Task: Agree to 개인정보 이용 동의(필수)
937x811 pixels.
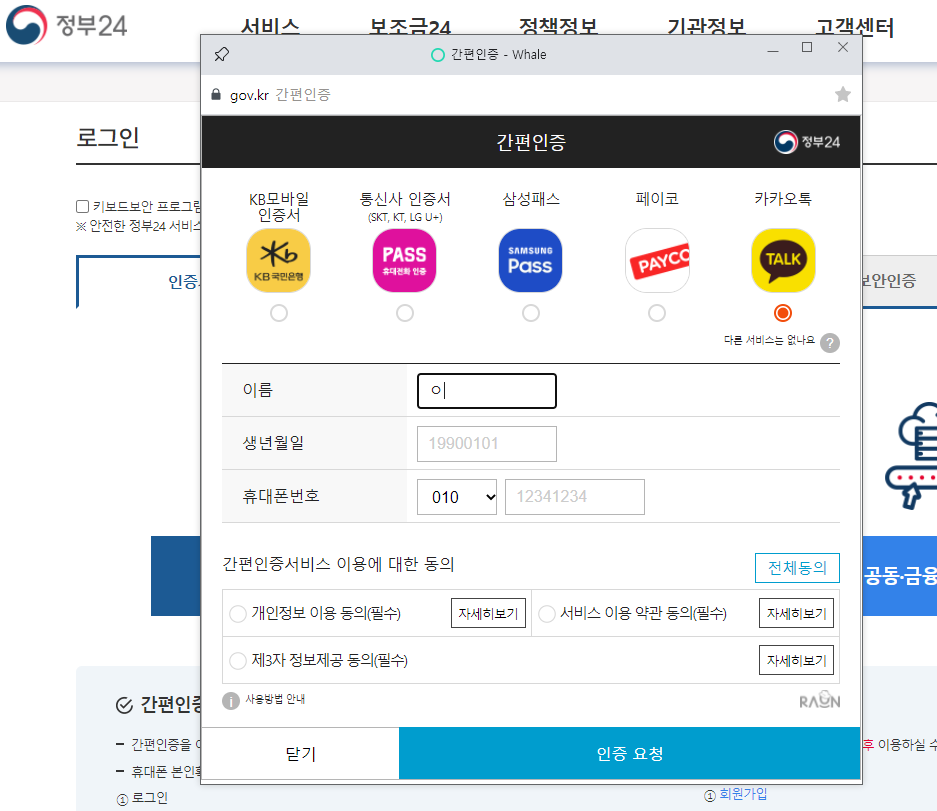Action: point(238,614)
